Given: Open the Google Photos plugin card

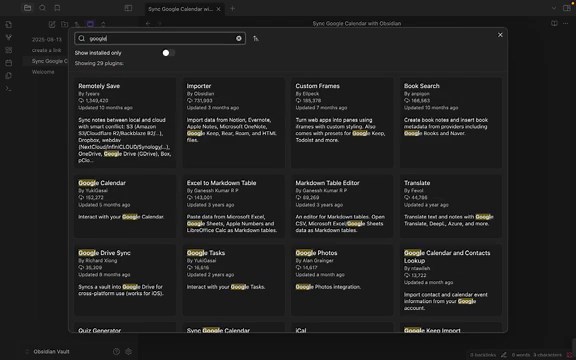Looking at the screenshot, I should pyautogui.click(x=342, y=280).
